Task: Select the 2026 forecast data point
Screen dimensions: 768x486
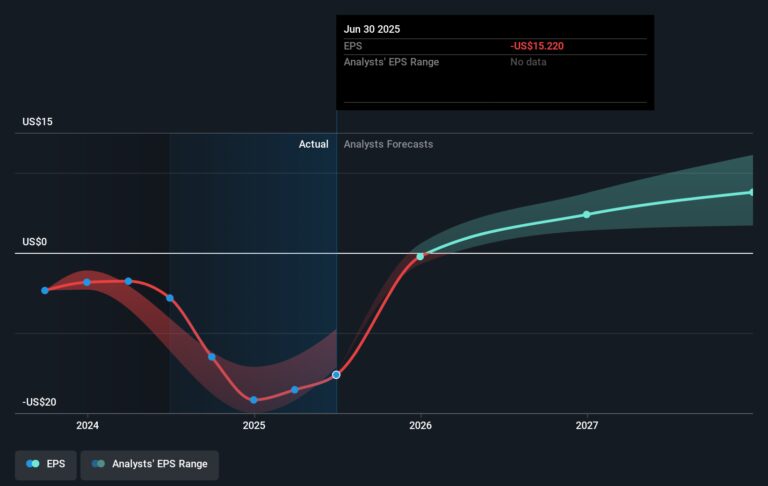Action: click(x=420, y=256)
